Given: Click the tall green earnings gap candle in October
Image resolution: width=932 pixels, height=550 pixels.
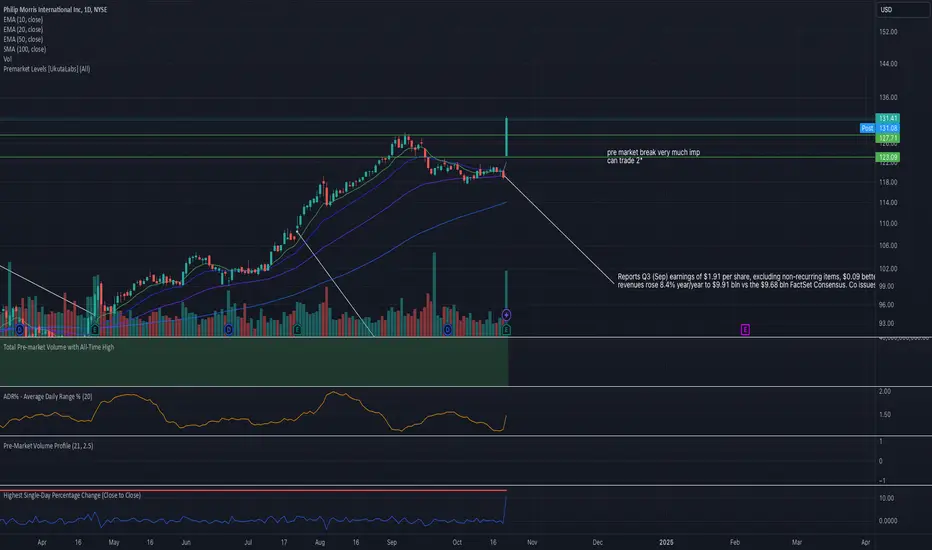Looking at the screenshot, I should [x=506, y=137].
